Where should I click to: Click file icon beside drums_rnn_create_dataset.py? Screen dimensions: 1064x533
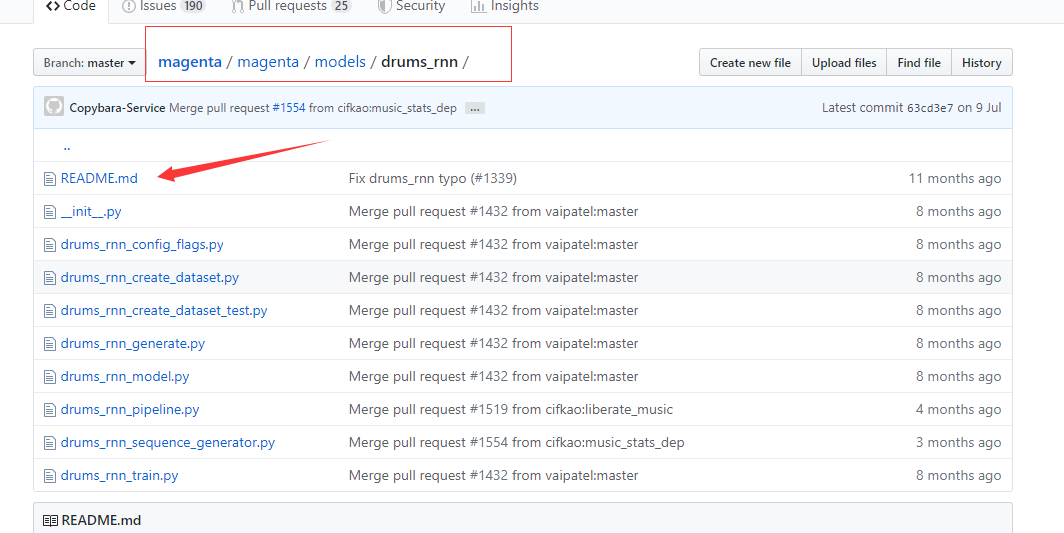click(x=50, y=278)
